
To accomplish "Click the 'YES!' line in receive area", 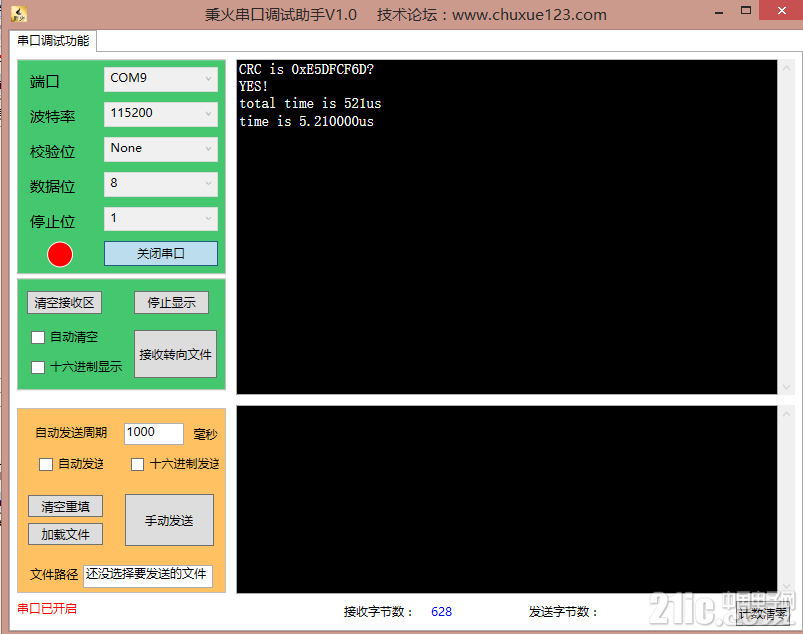I will [253, 86].
